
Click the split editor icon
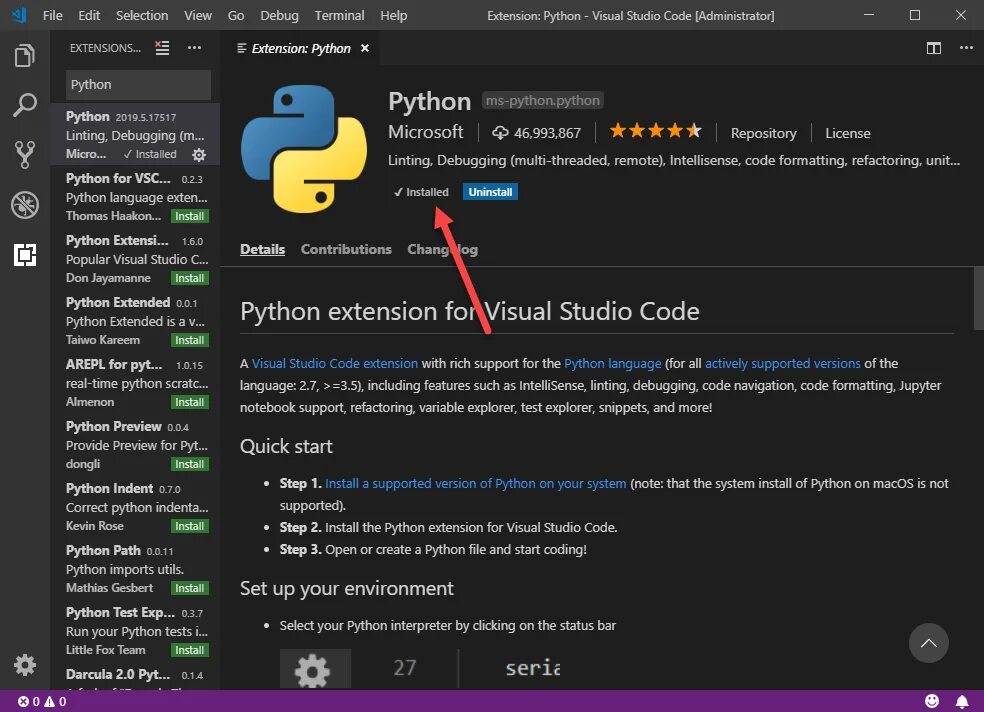tap(933, 48)
